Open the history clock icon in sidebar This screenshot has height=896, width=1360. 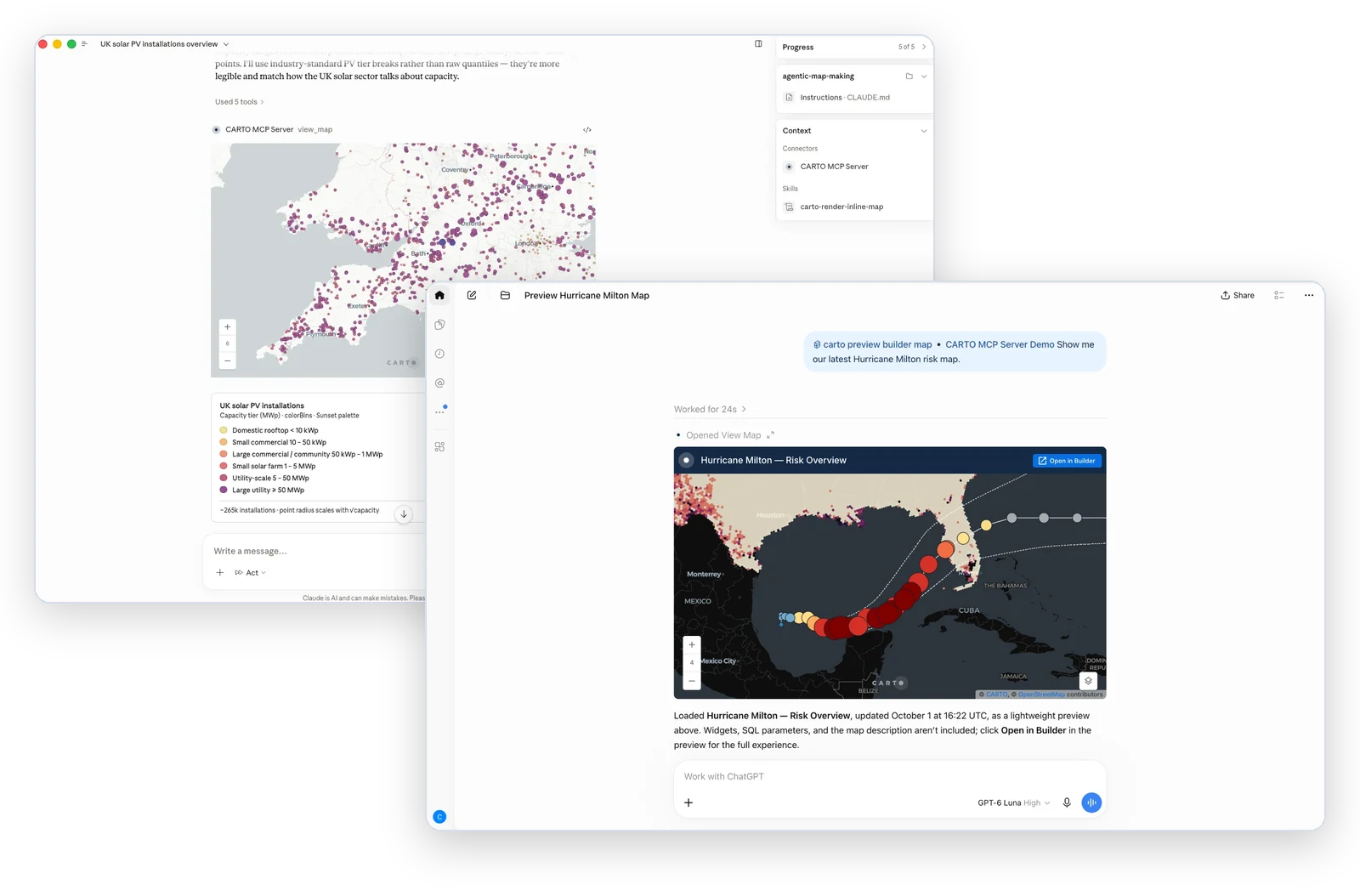tap(439, 354)
